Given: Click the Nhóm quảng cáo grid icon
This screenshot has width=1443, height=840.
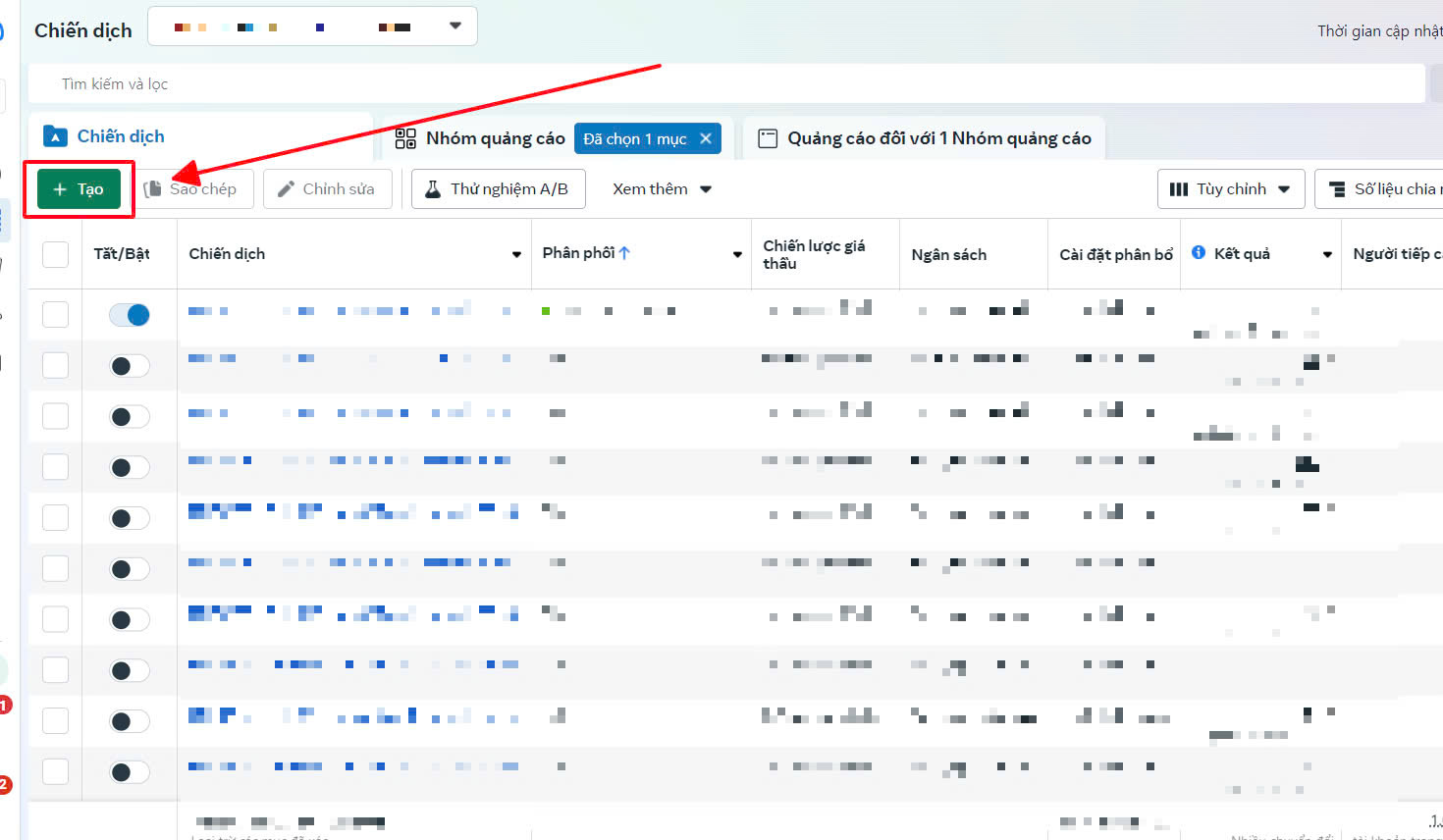Looking at the screenshot, I should coord(405,138).
